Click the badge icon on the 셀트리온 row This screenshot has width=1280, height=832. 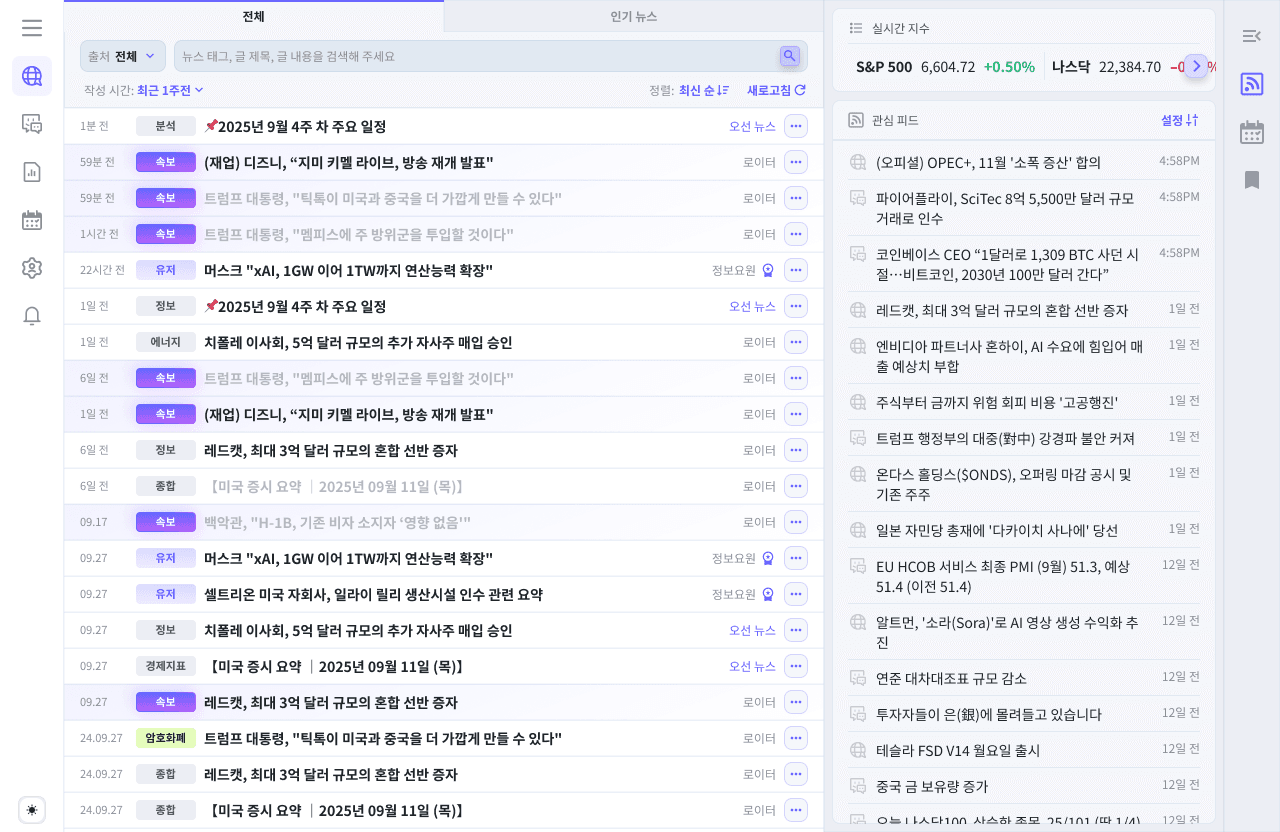coord(768,594)
